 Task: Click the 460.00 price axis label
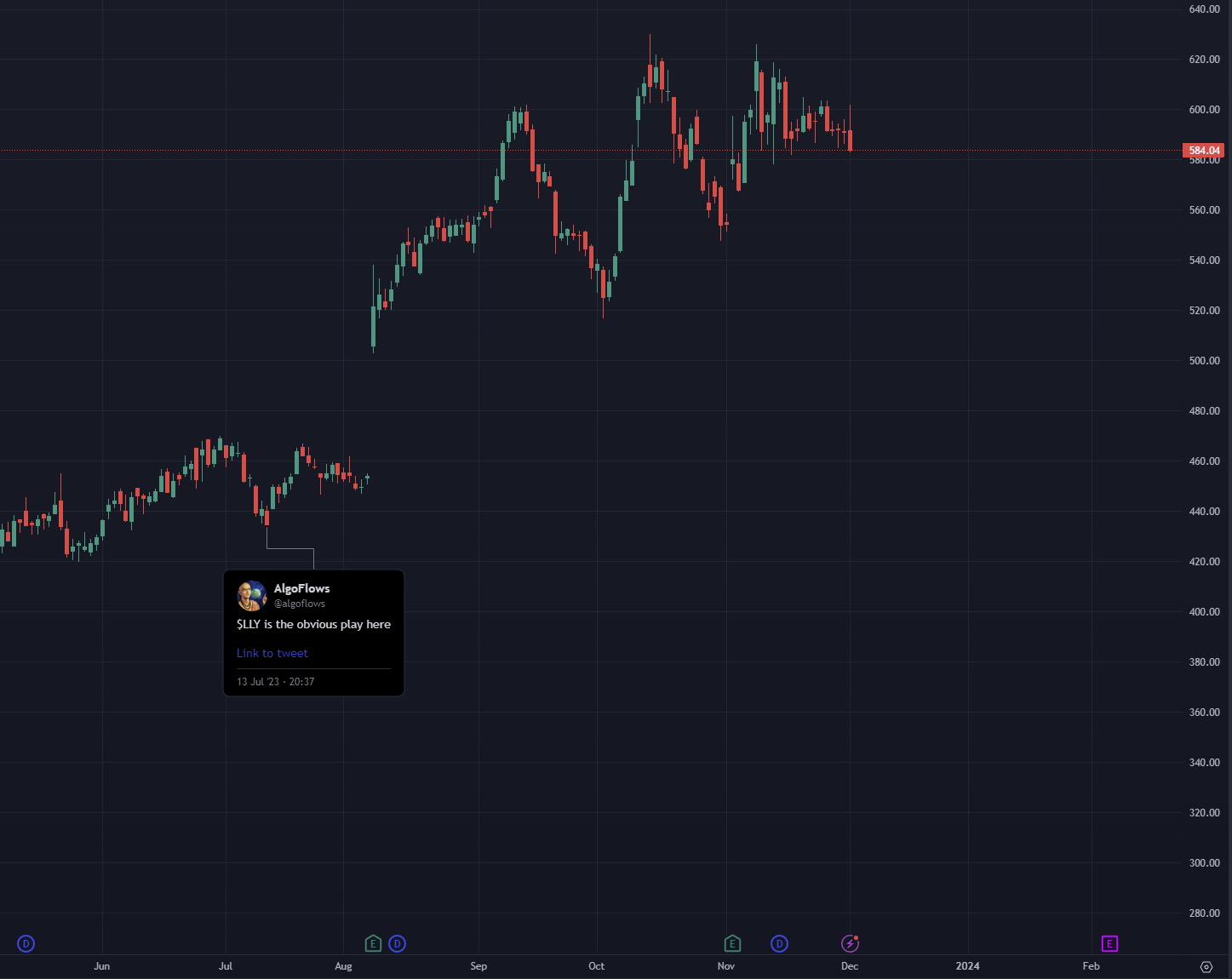tap(1204, 461)
